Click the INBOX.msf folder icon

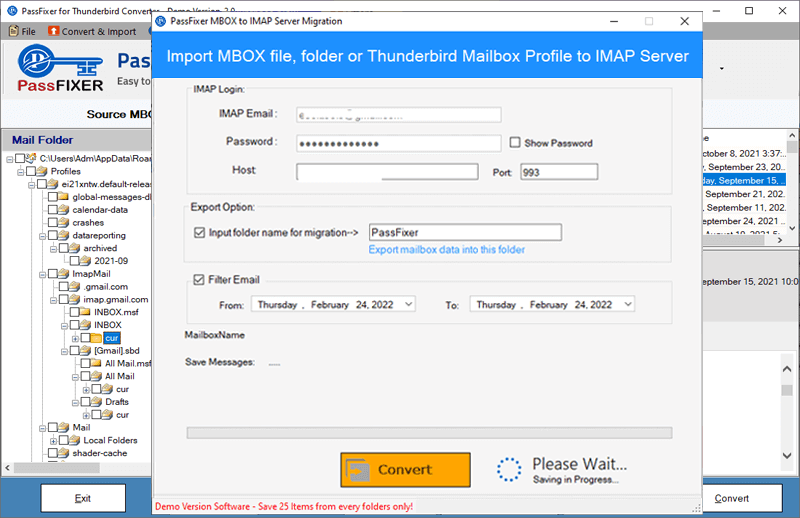click(x=86, y=312)
